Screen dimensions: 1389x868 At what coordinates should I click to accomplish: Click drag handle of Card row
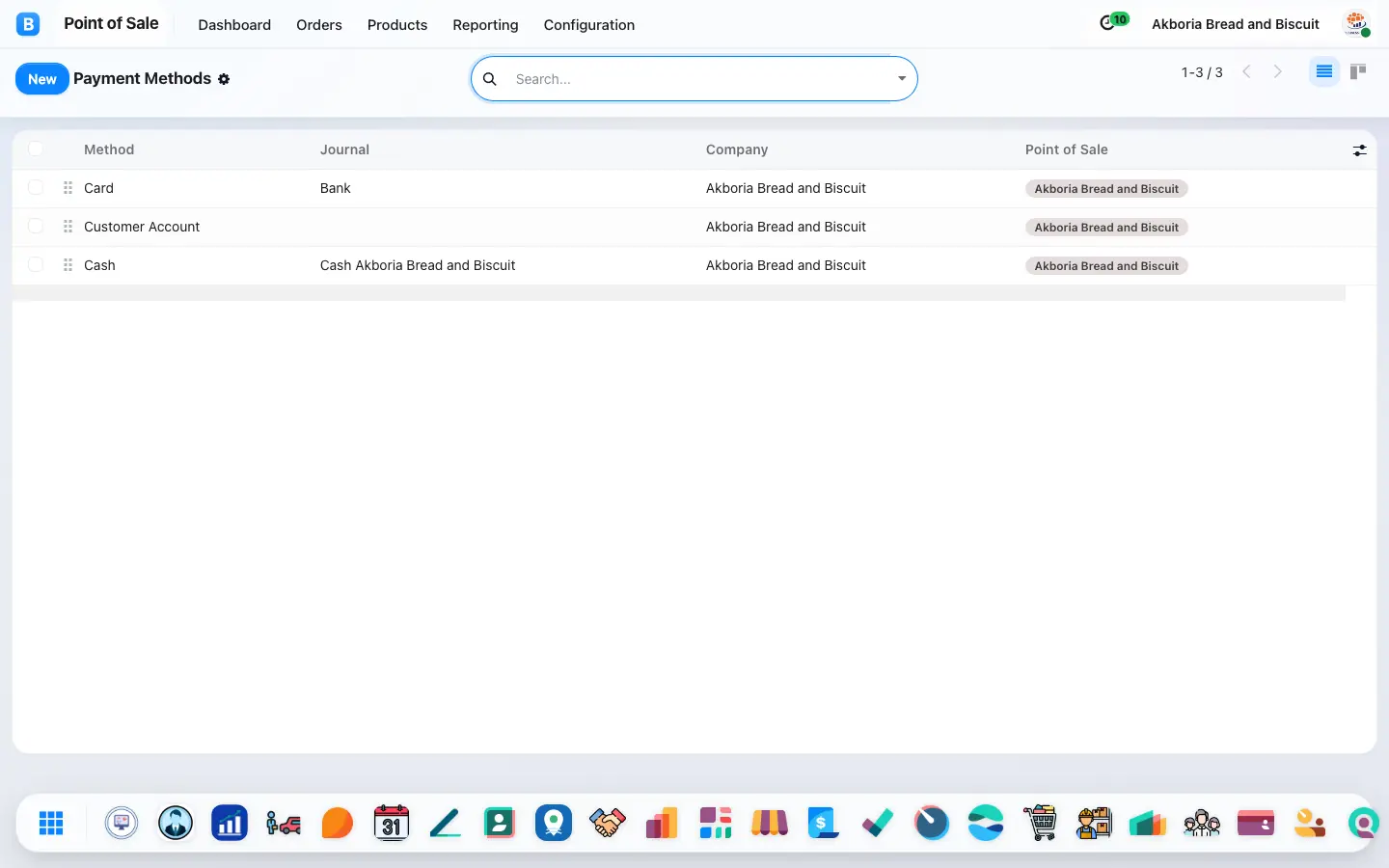(68, 188)
